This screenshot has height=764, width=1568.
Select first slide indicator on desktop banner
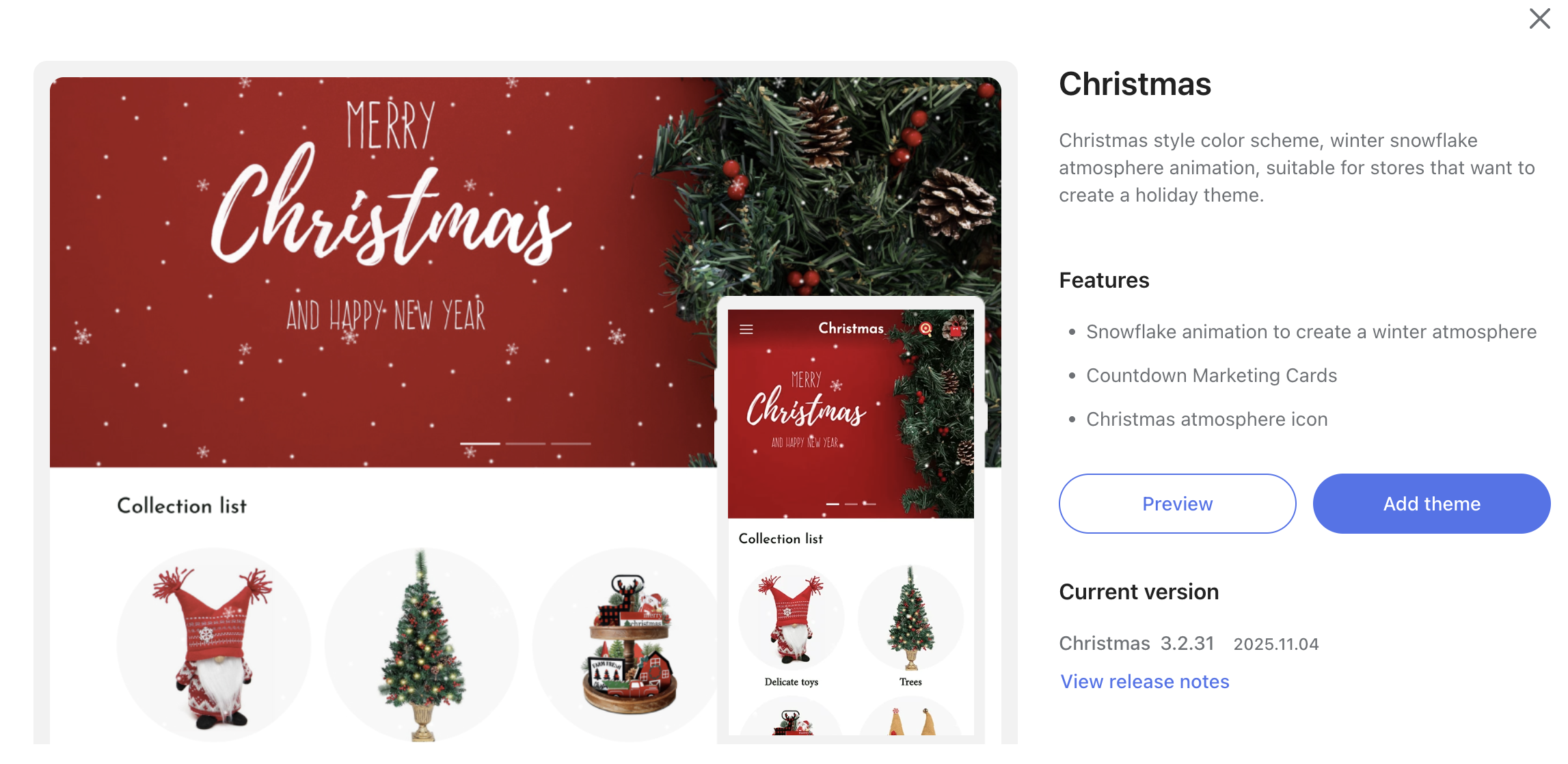[480, 444]
